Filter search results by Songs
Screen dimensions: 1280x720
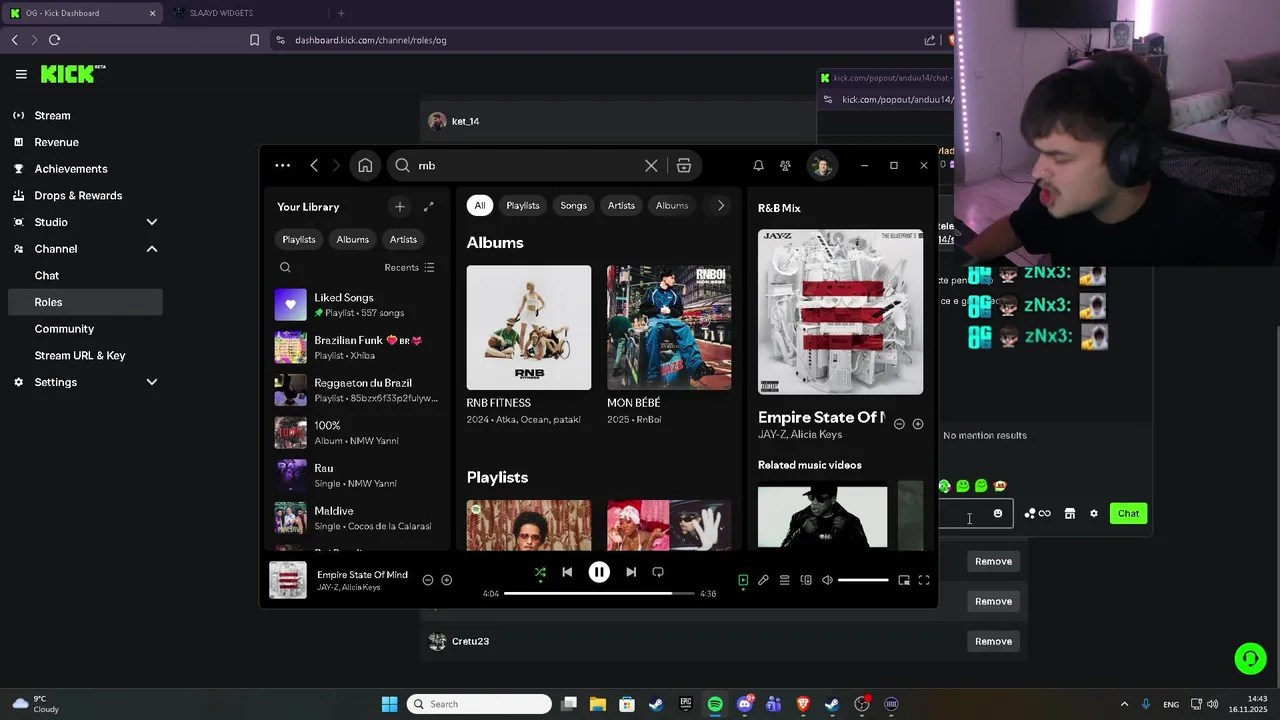(573, 206)
